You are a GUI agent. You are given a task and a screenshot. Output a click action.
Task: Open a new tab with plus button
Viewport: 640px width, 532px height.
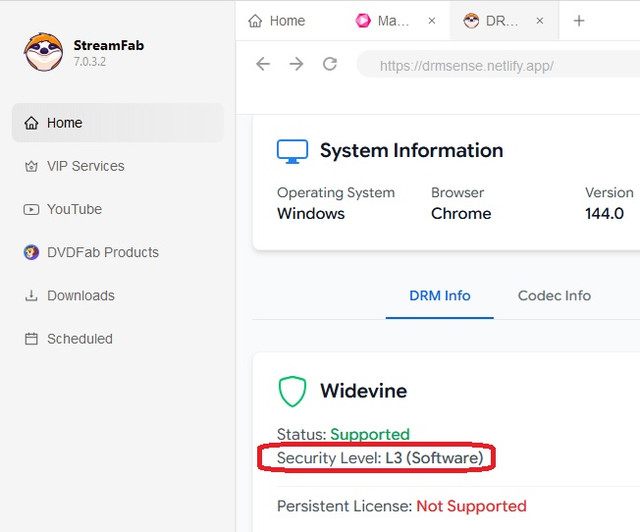(579, 21)
